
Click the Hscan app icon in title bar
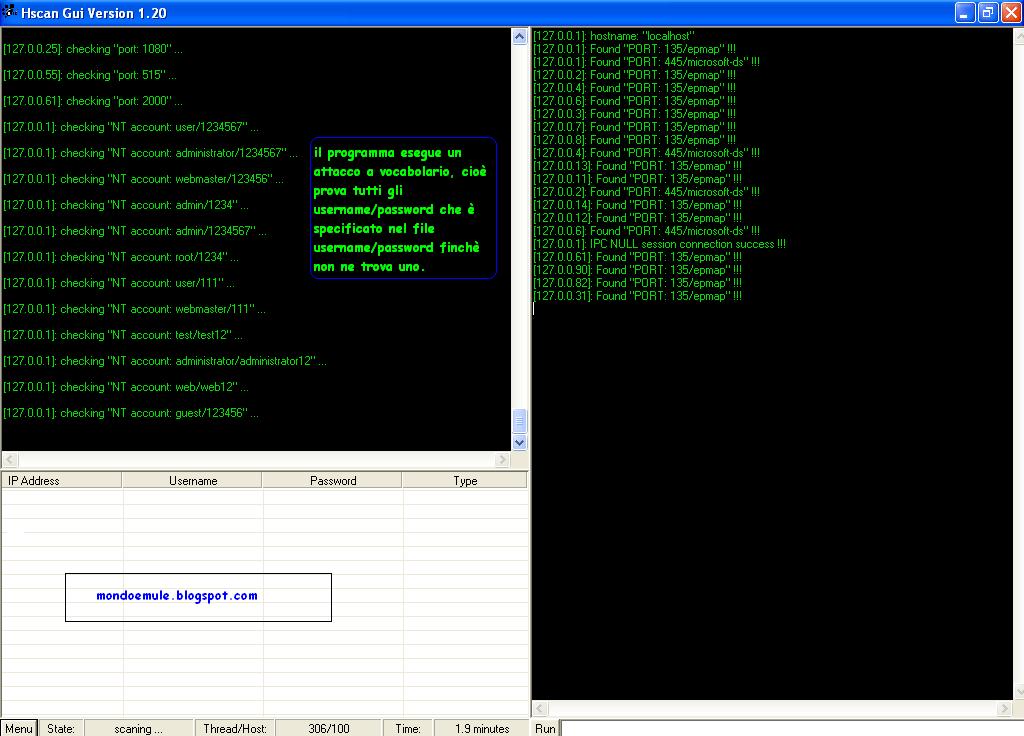(x=9, y=12)
